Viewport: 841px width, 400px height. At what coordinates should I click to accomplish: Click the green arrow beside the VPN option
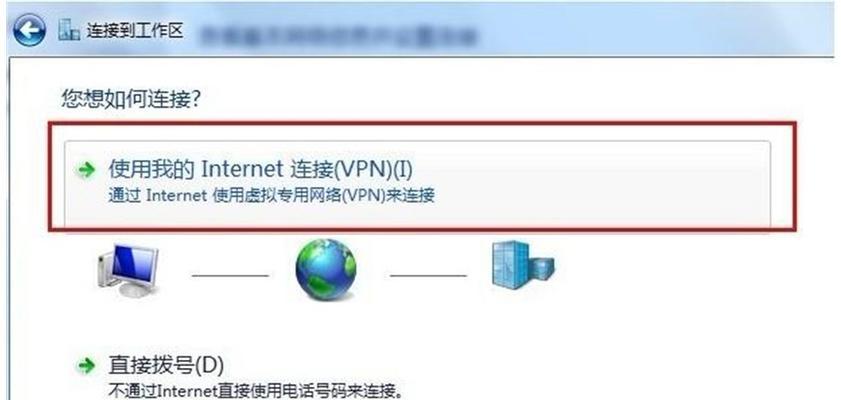[86, 171]
